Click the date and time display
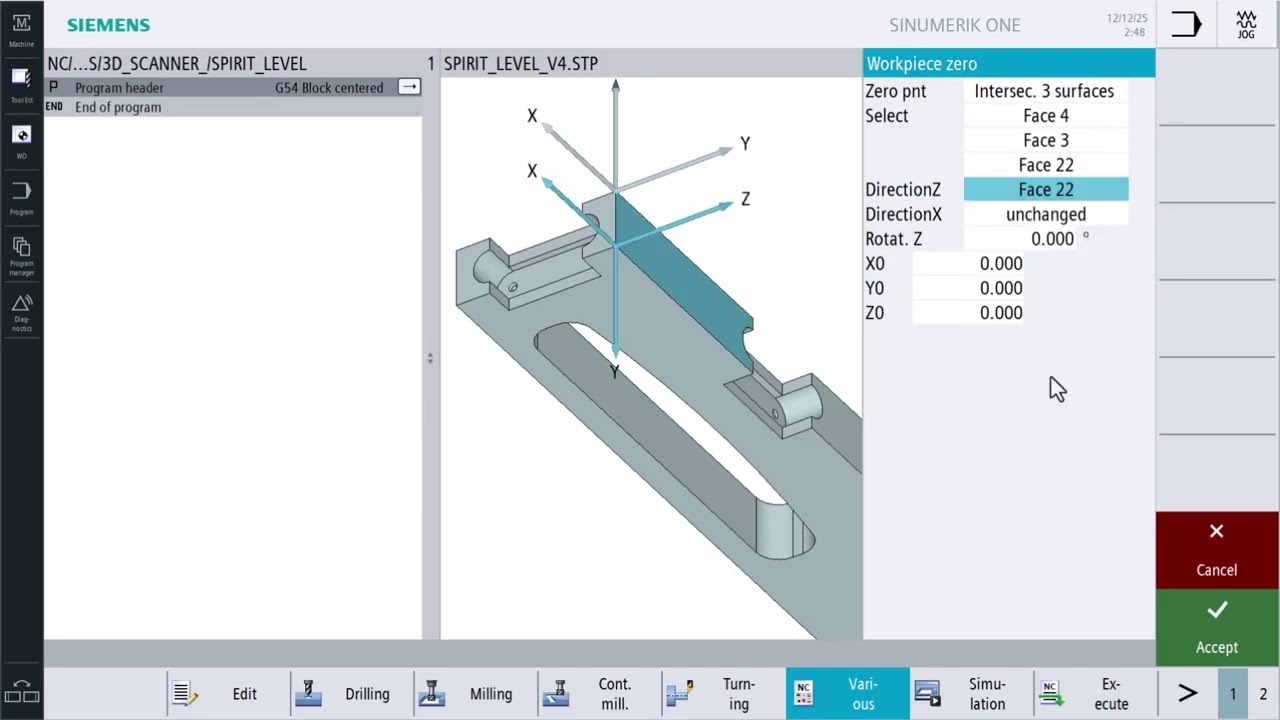Image resolution: width=1280 pixels, height=720 pixels. pyautogui.click(x=1127, y=25)
